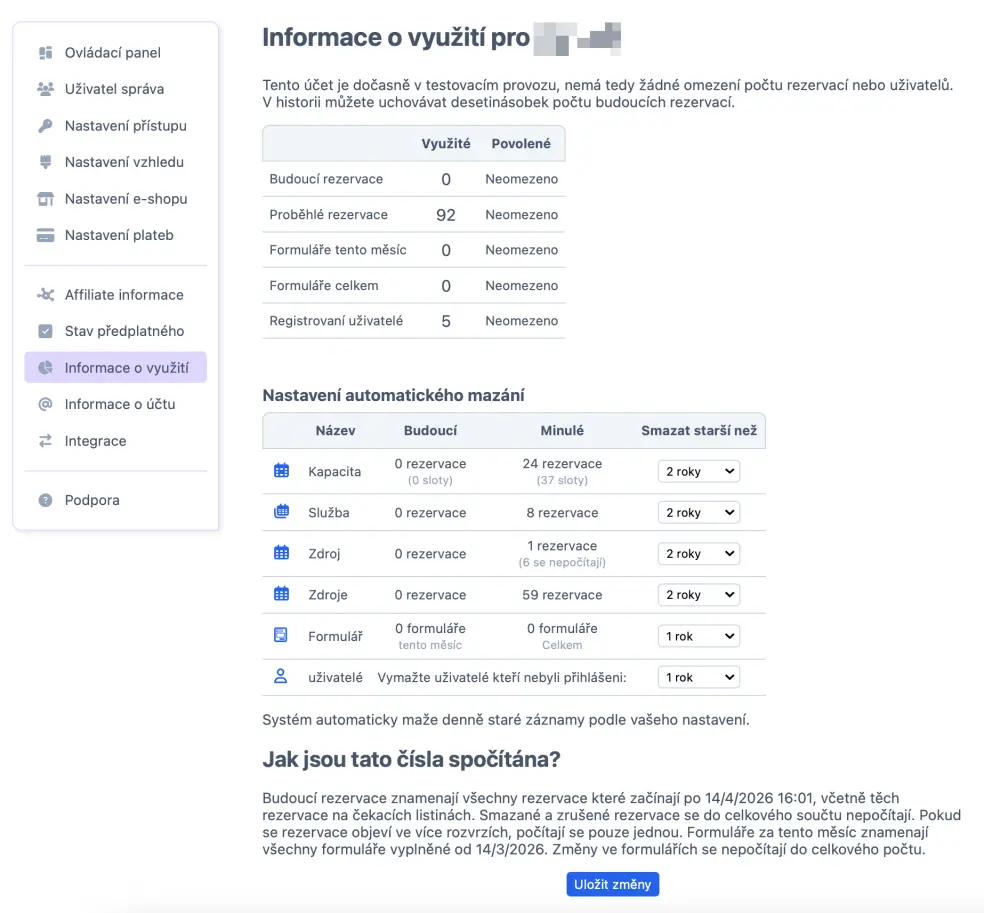Open the Služba deletion age dropdown

[x=698, y=513]
